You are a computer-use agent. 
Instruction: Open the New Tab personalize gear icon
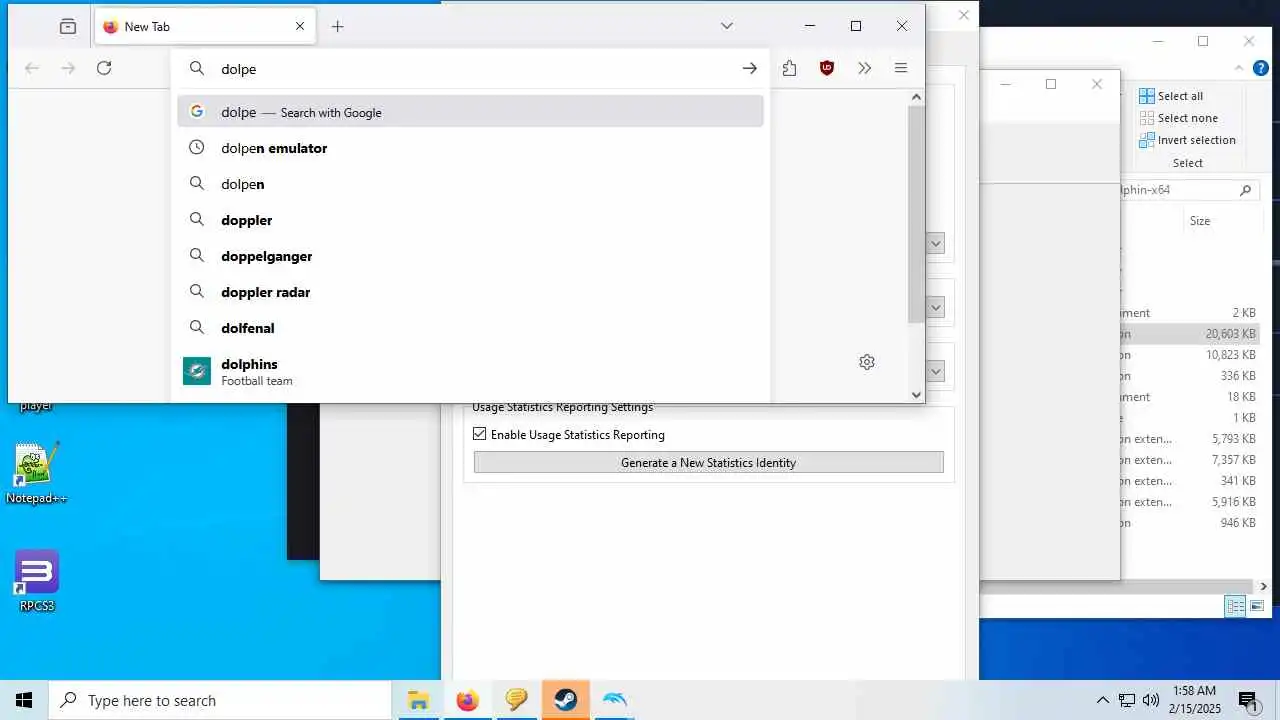[x=867, y=362]
